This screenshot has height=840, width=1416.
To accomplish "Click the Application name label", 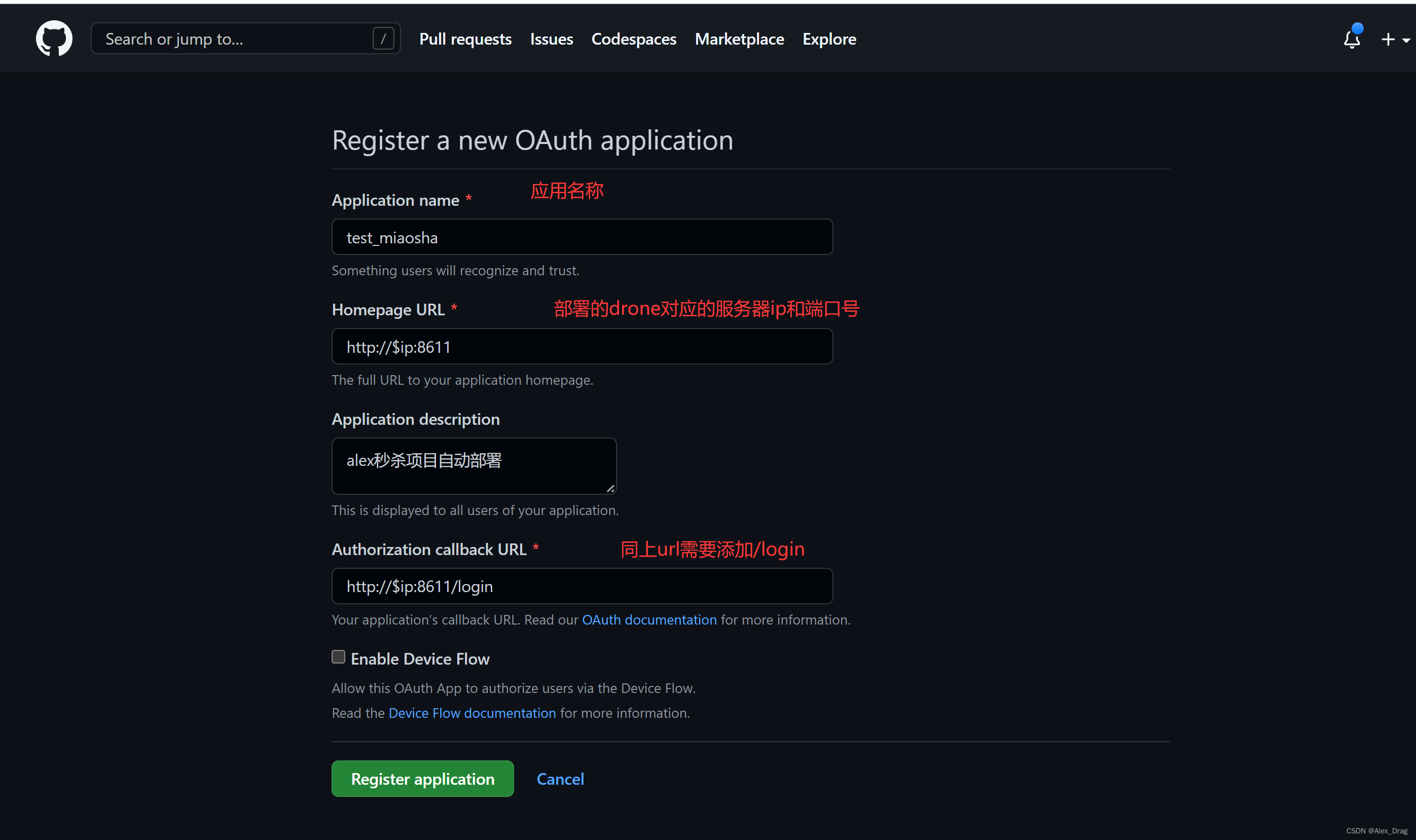I will pos(395,200).
